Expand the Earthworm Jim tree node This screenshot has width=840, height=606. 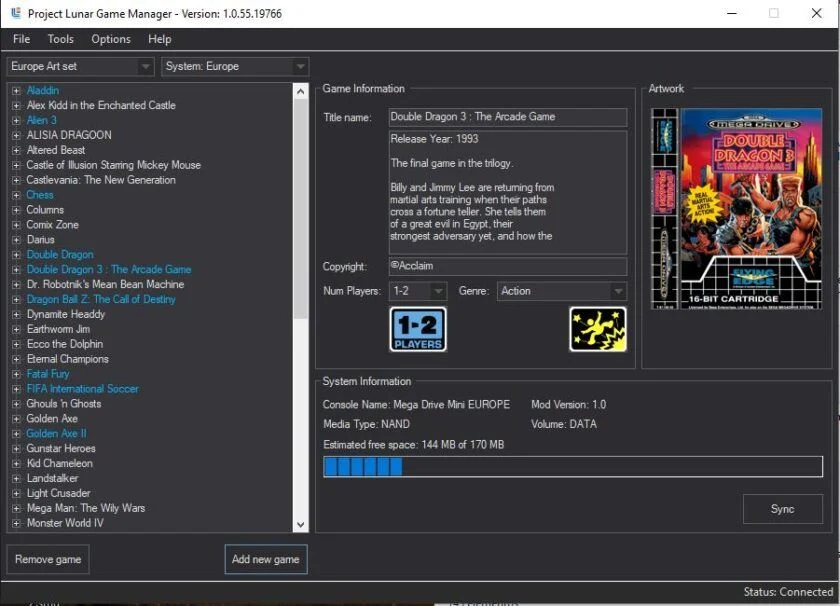16,330
